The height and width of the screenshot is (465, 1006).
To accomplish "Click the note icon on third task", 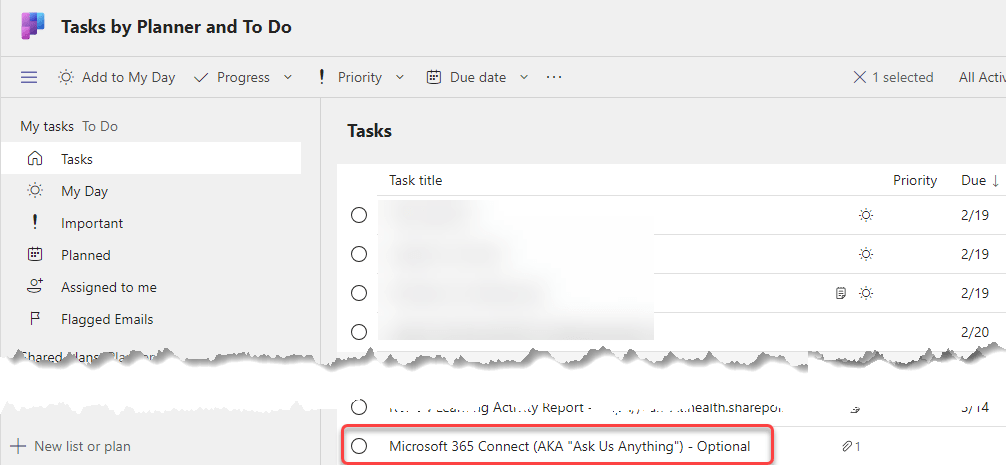I will 841,293.
